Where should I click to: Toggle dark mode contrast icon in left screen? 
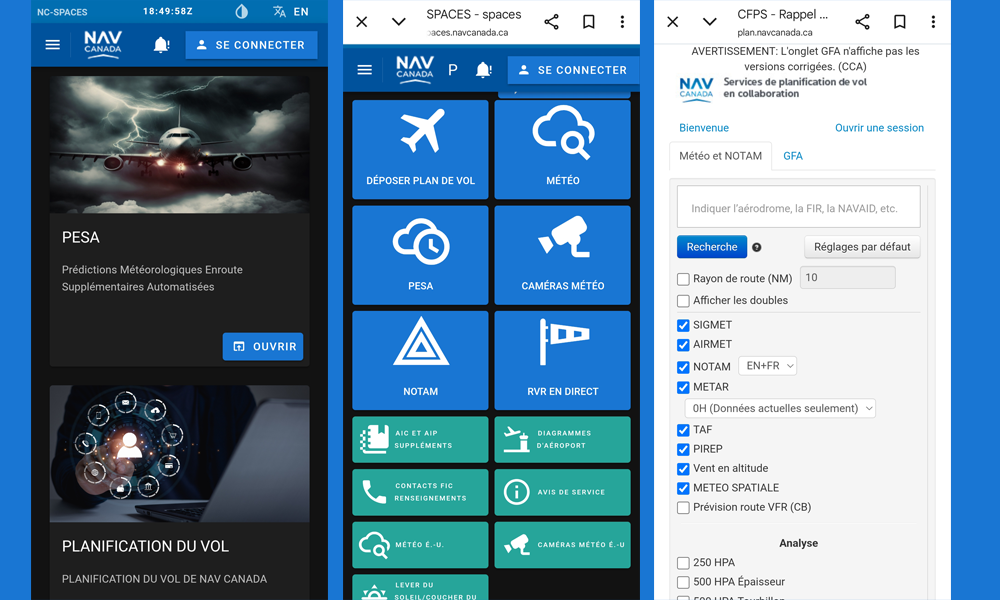click(242, 11)
